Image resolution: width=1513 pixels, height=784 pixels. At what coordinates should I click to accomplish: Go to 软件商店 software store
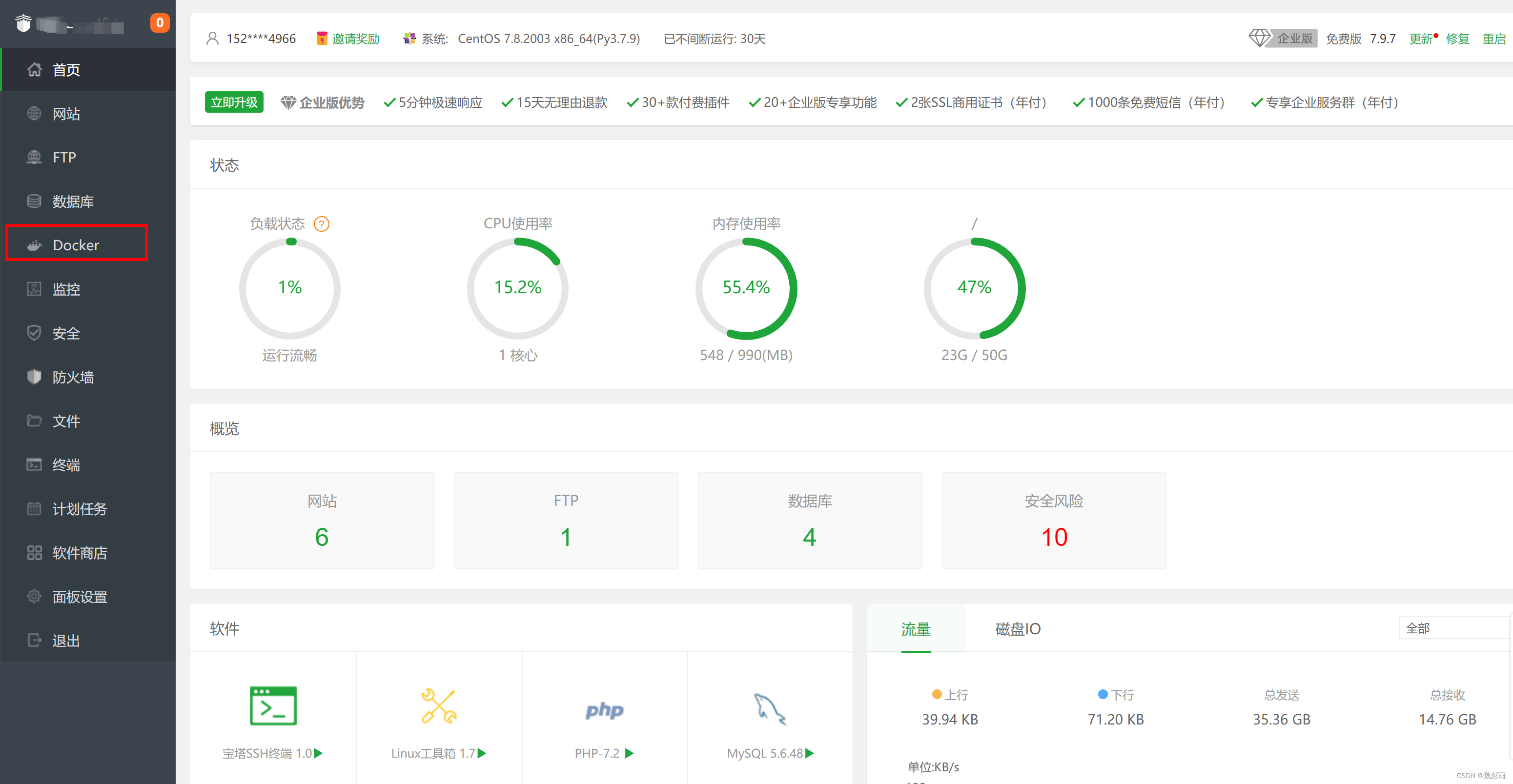pyautogui.click(x=79, y=553)
